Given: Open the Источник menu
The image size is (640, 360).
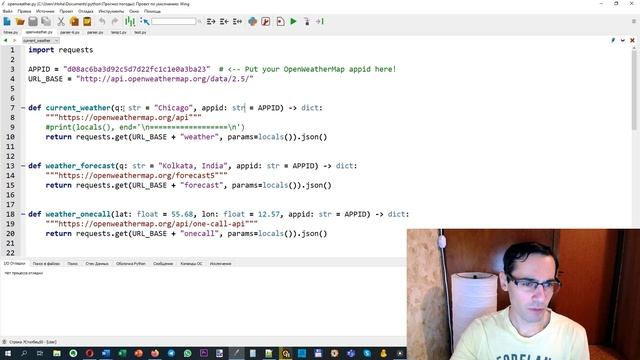Looking at the screenshot, I should point(45,11).
